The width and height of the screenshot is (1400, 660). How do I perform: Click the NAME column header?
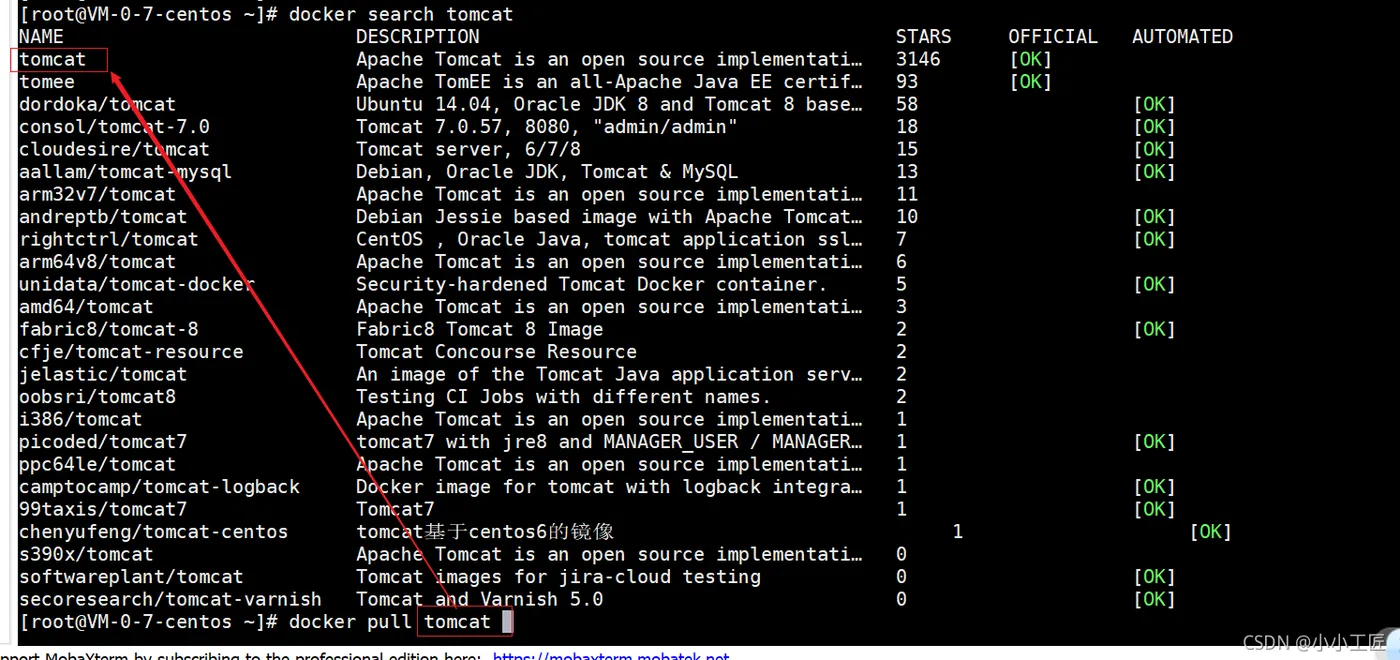[x=41, y=37]
